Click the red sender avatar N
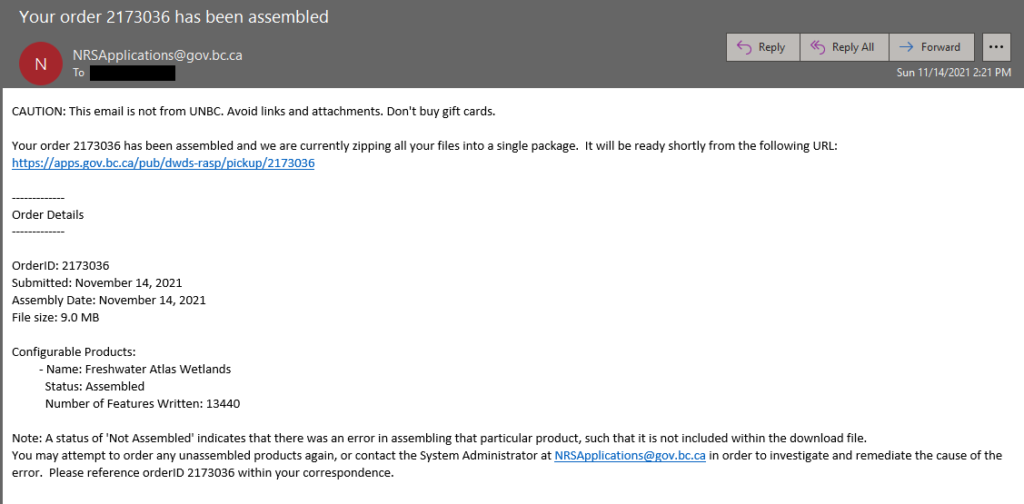Viewport: 1024px width, 504px height. click(x=40, y=63)
